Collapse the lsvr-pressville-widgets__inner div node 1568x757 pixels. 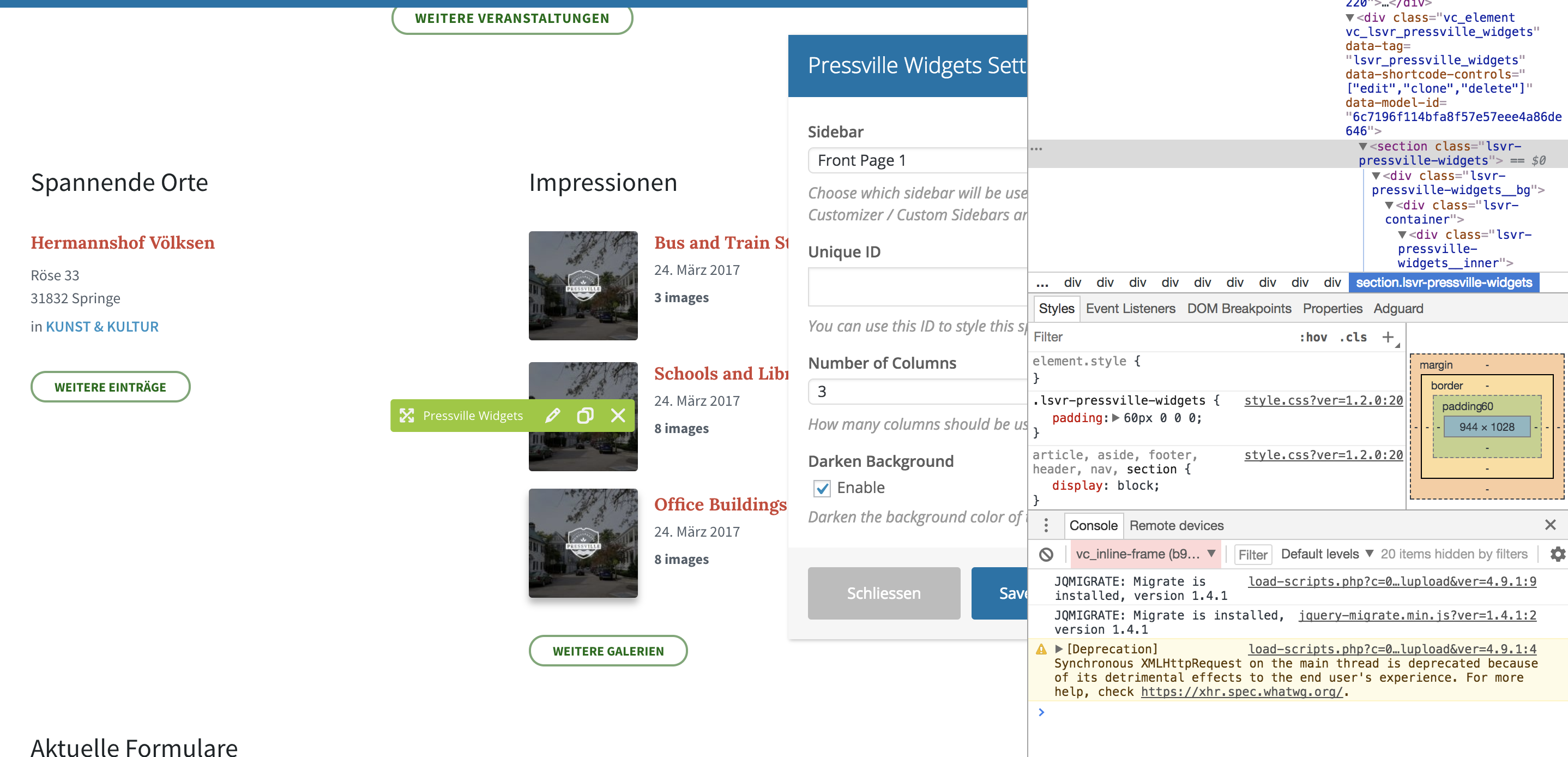[1402, 235]
